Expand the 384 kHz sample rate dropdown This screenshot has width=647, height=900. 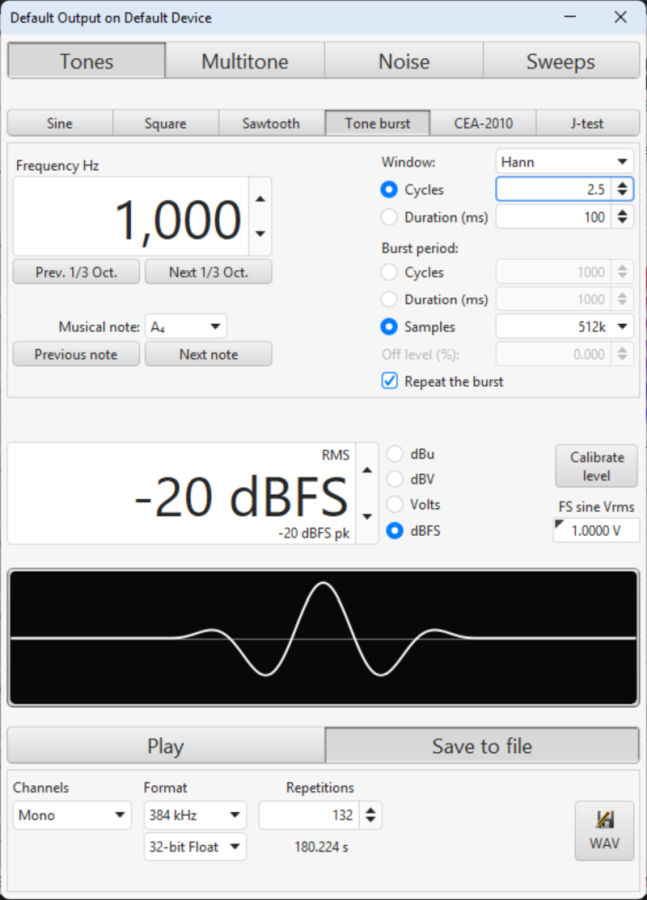[x=194, y=815]
